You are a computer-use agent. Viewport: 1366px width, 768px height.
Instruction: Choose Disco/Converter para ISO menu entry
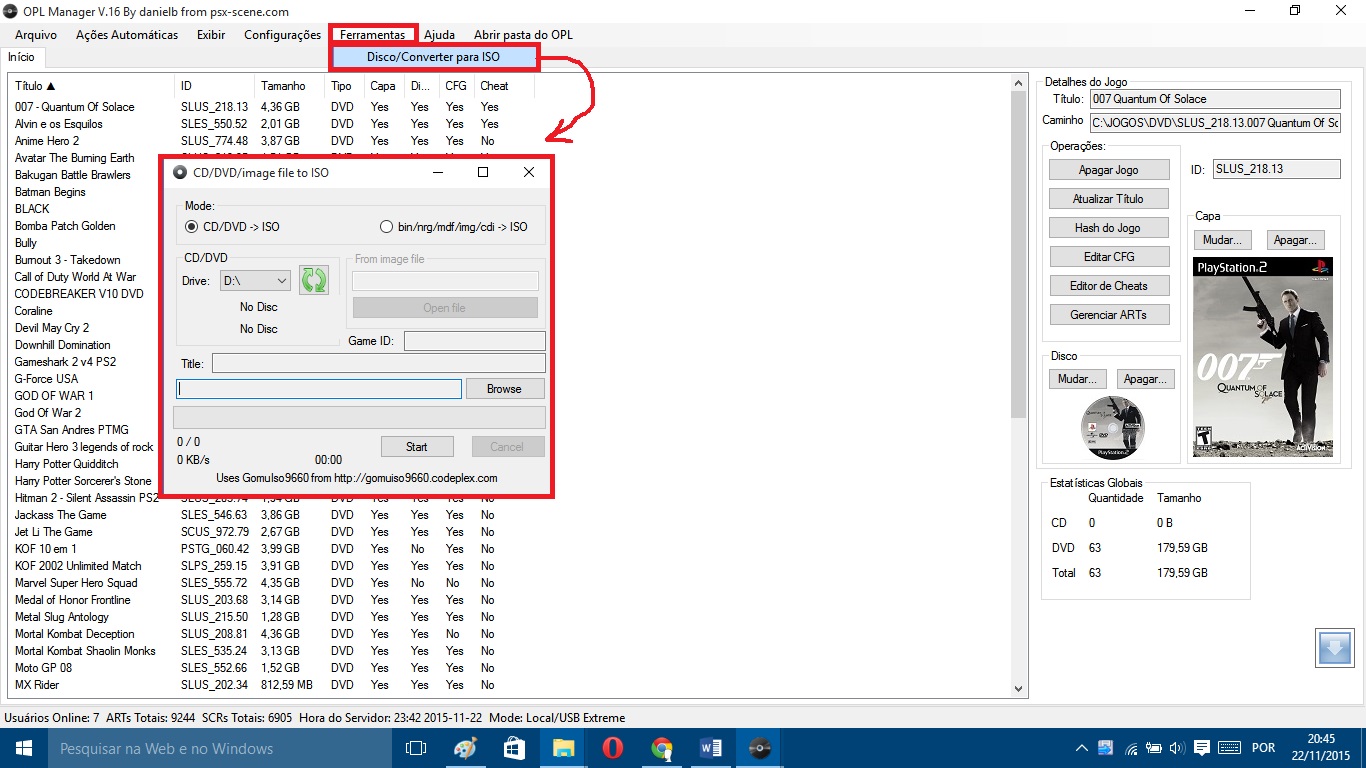[434, 58]
